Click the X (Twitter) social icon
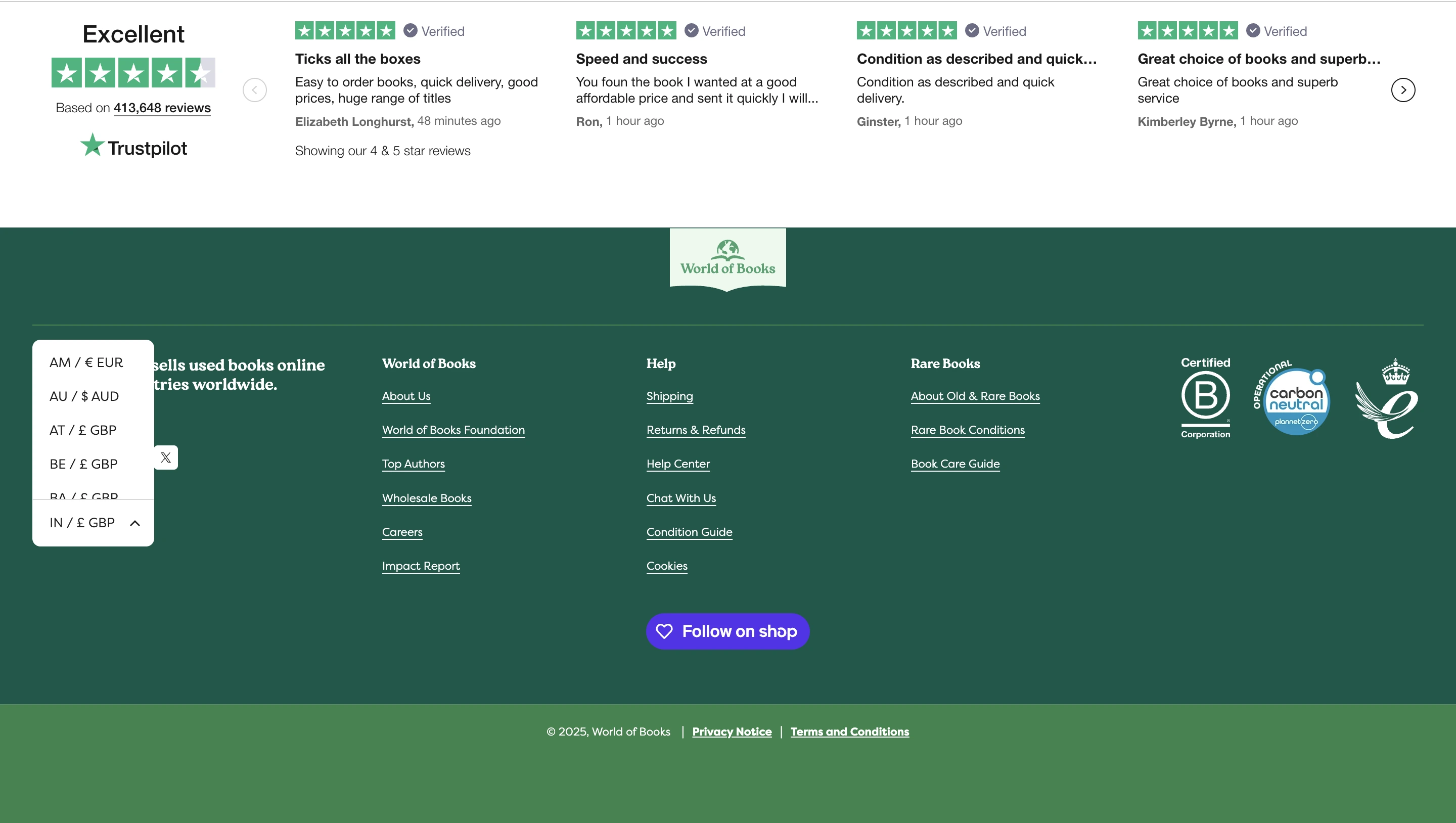1456x823 pixels. click(166, 458)
